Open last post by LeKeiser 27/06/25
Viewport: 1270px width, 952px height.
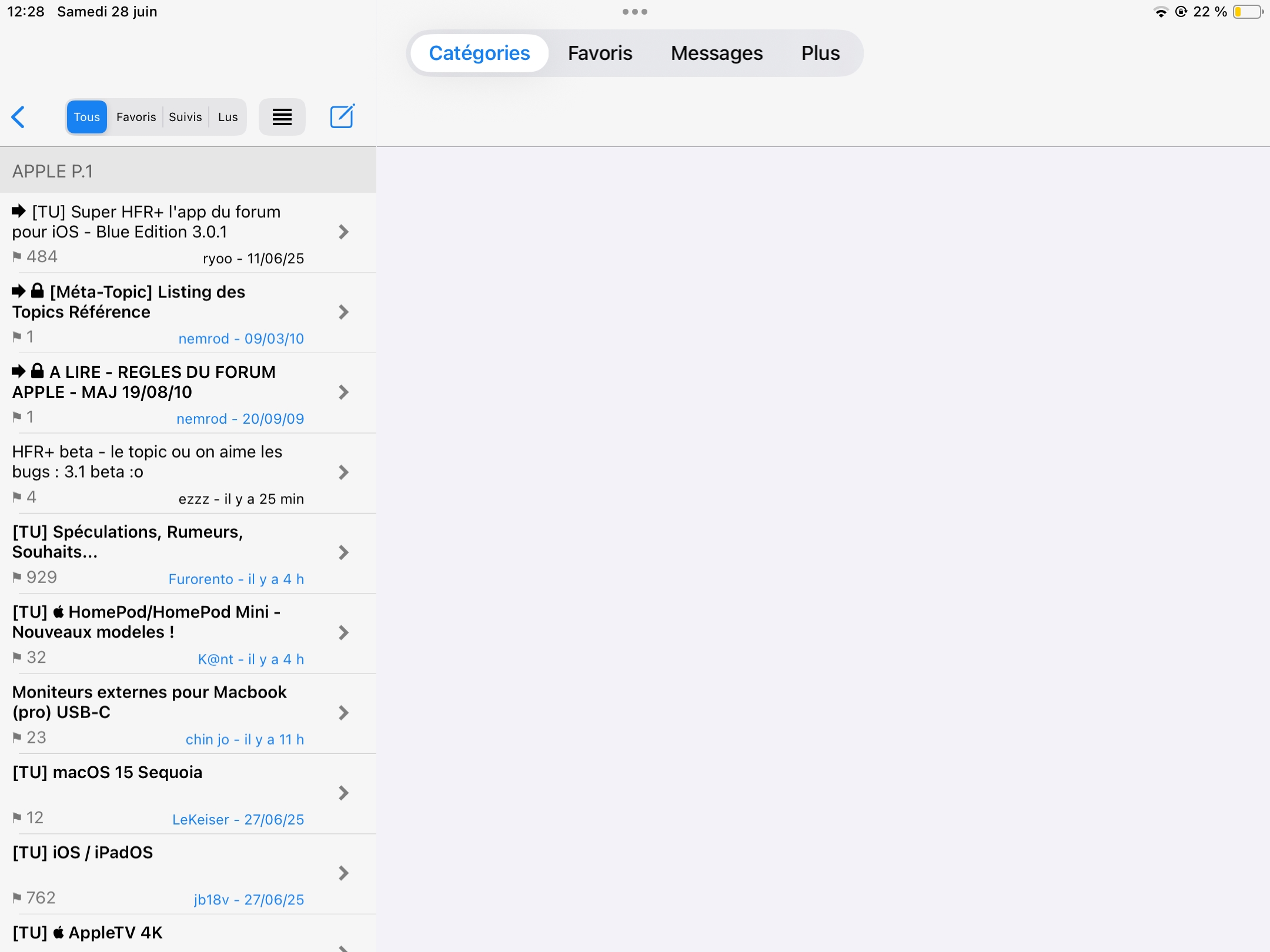pos(238,819)
